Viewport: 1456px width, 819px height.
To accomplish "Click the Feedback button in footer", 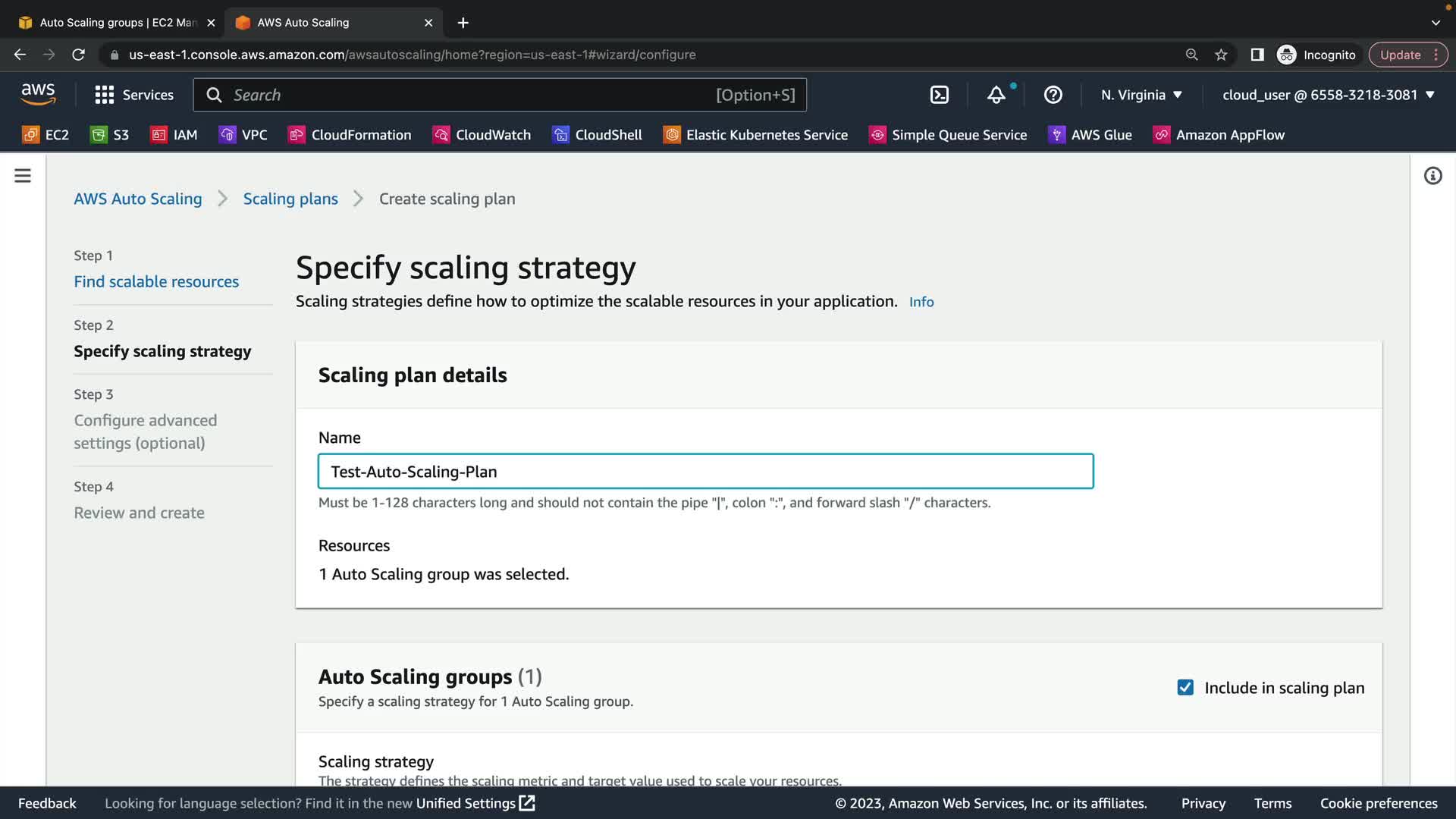I will pyautogui.click(x=47, y=803).
